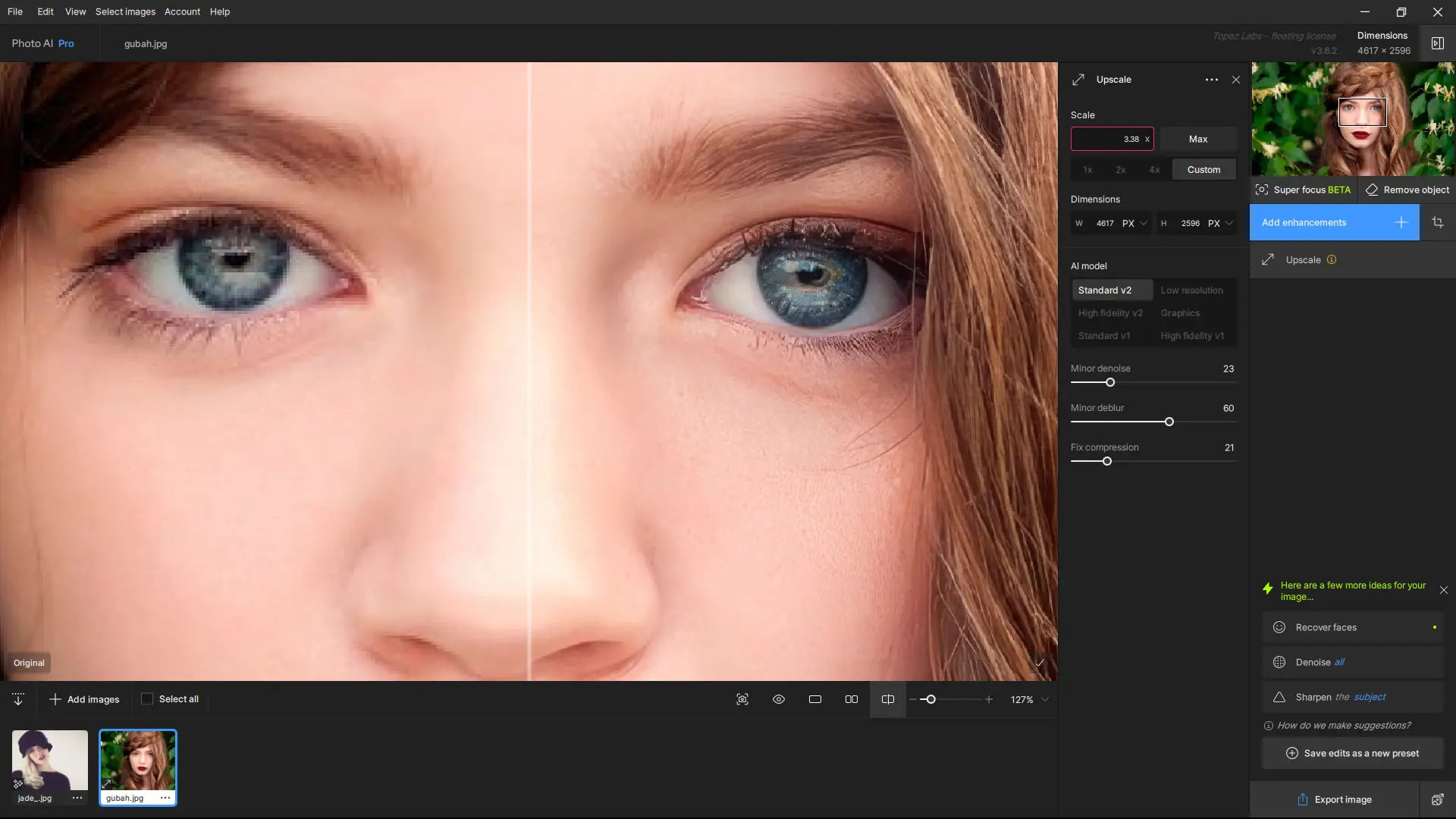Check the Select all checkbox
Screen dimensions: 1456x819
tap(147, 699)
